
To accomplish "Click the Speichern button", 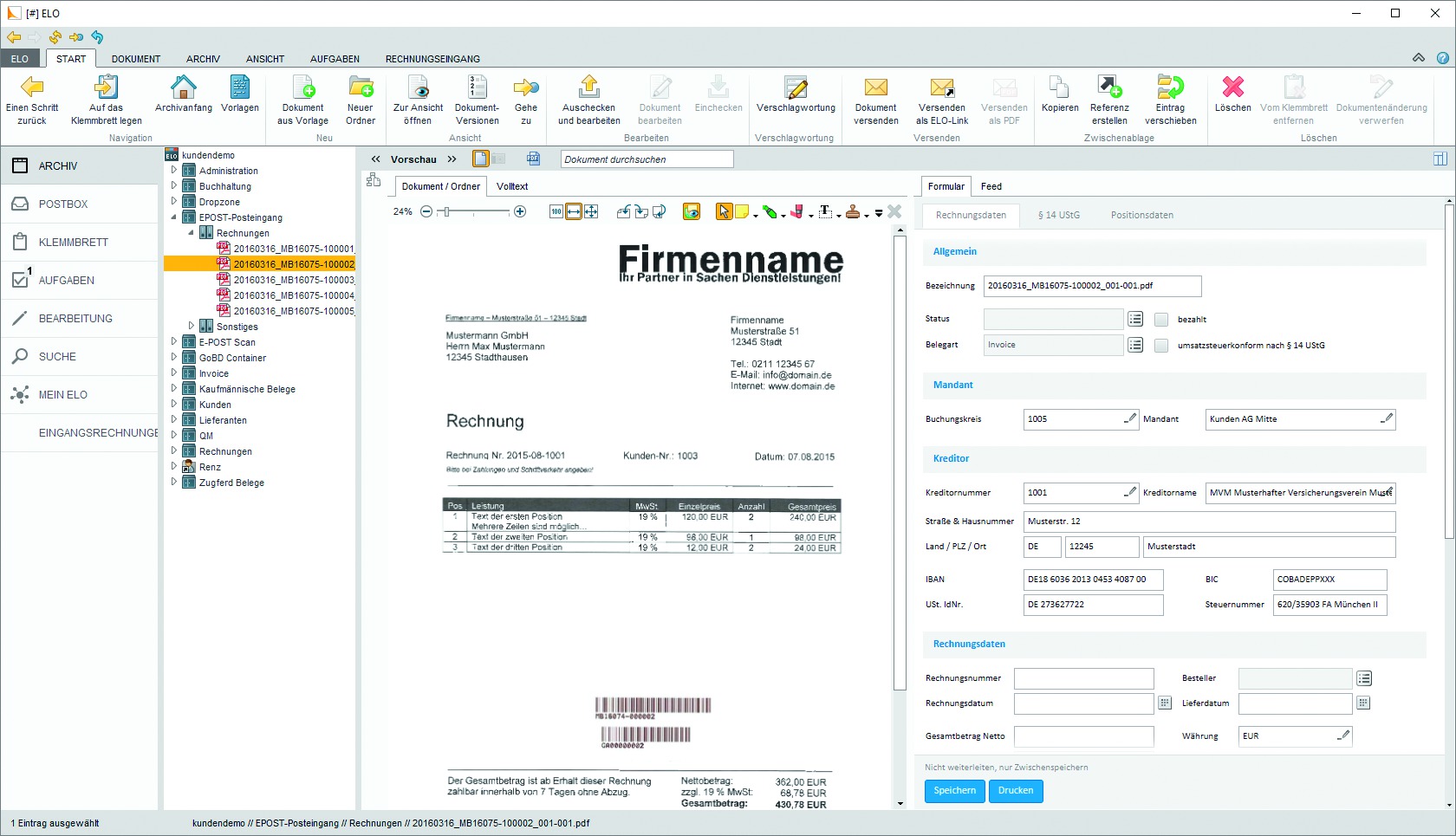I will pyautogui.click(x=954, y=791).
